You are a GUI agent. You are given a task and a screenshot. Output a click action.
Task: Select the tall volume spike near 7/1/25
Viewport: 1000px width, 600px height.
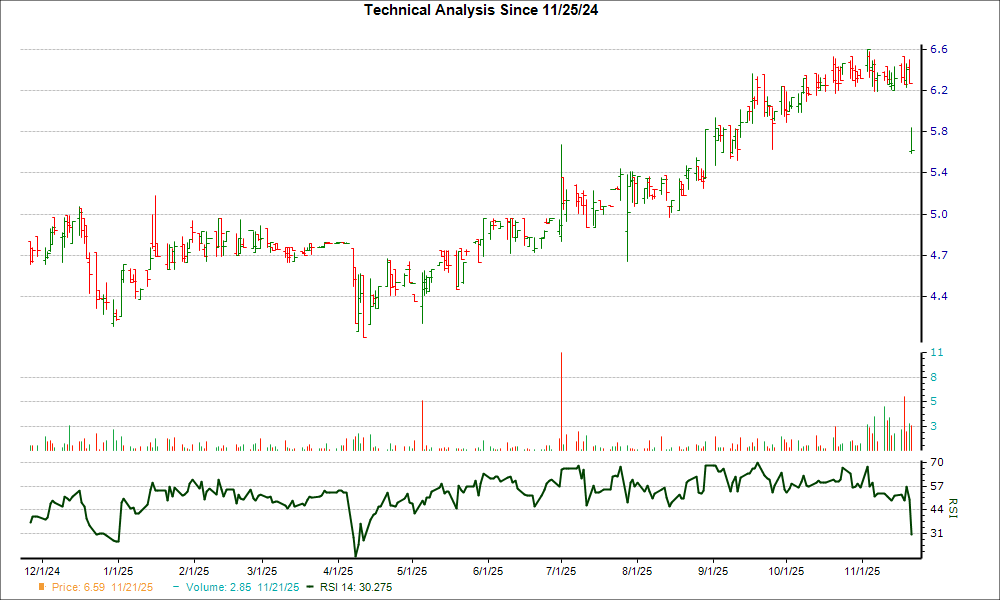[x=560, y=400]
